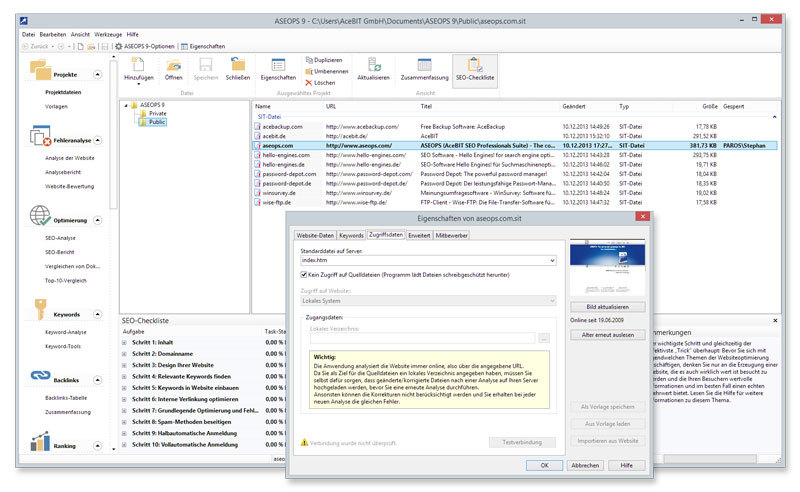The width and height of the screenshot is (800, 492).
Task: Click the Optimierung globe icon
Action: [x=40, y=215]
